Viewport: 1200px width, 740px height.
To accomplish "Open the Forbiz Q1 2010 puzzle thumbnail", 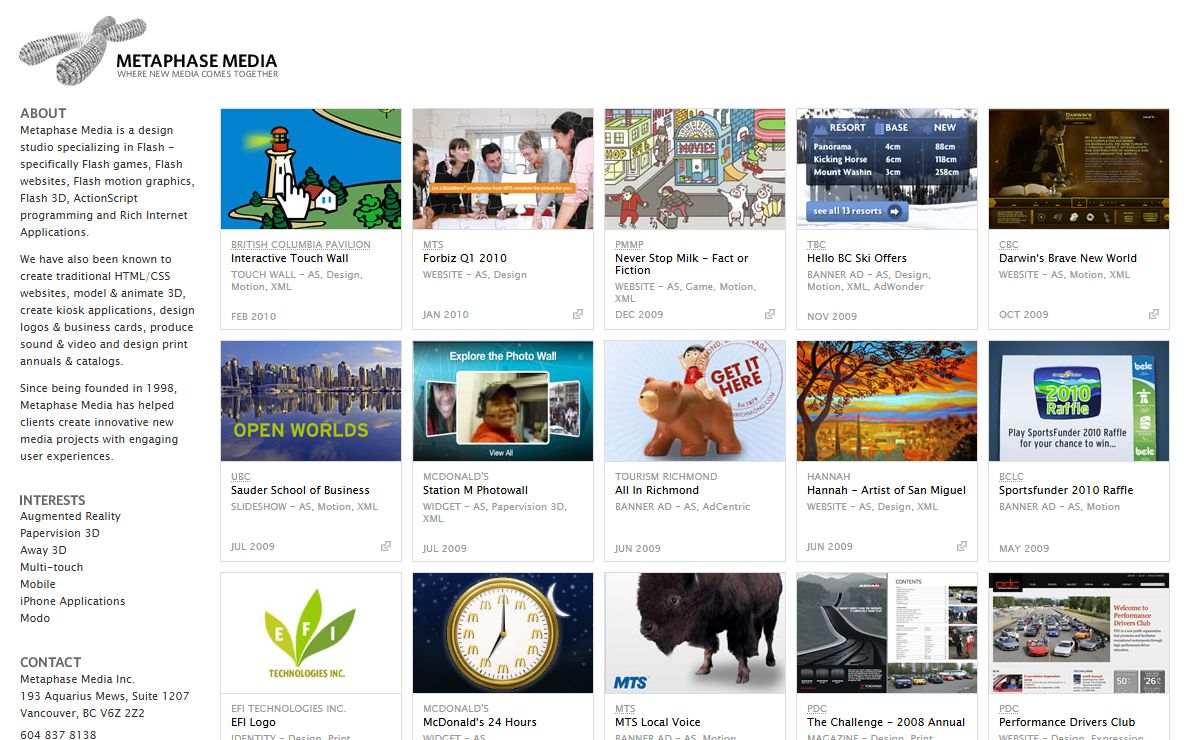I will (x=503, y=169).
